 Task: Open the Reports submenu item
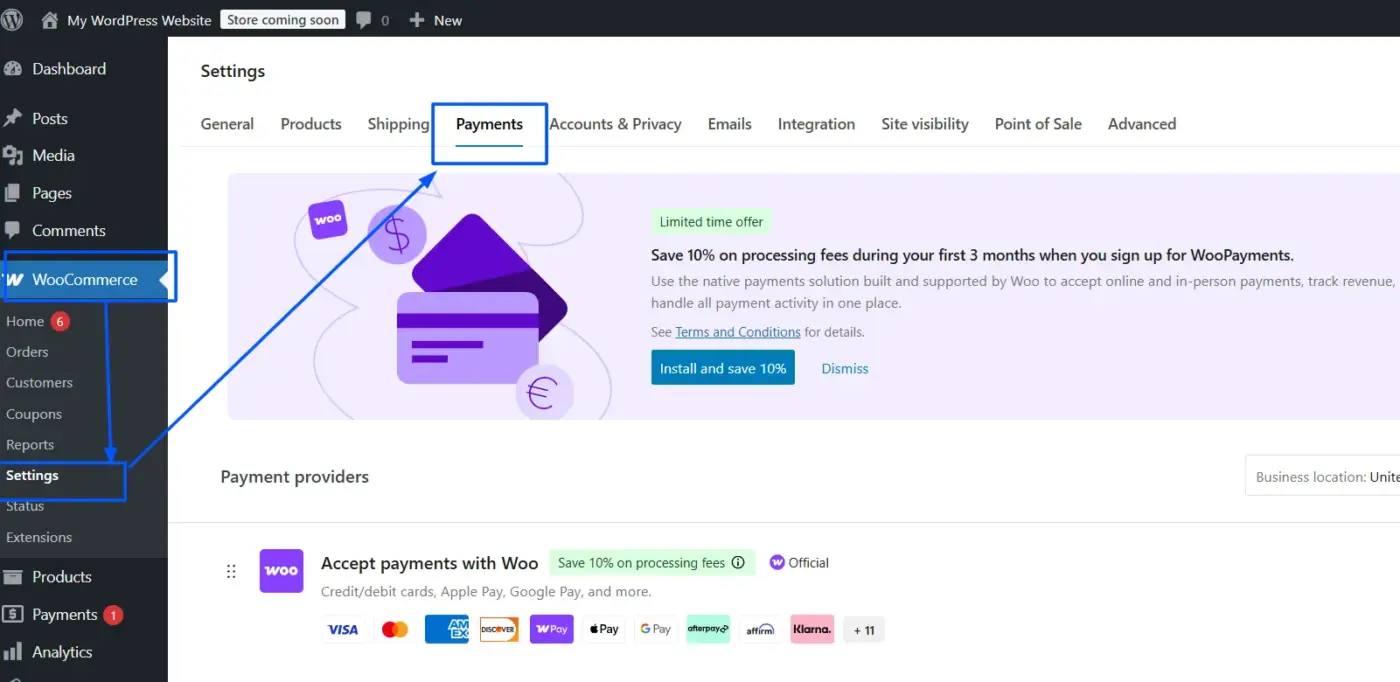click(30, 445)
